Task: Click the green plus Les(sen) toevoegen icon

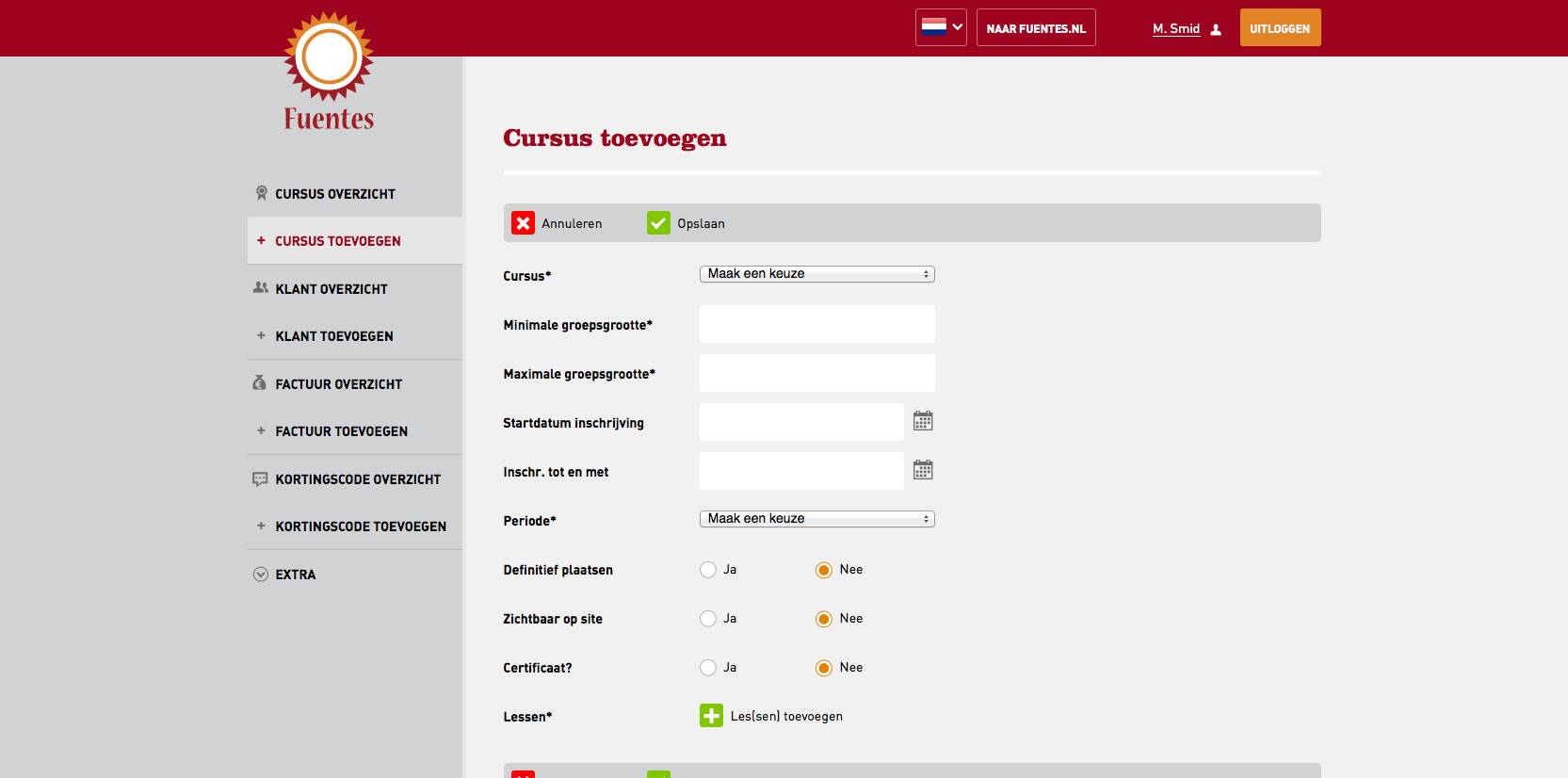Action: [x=711, y=716]
